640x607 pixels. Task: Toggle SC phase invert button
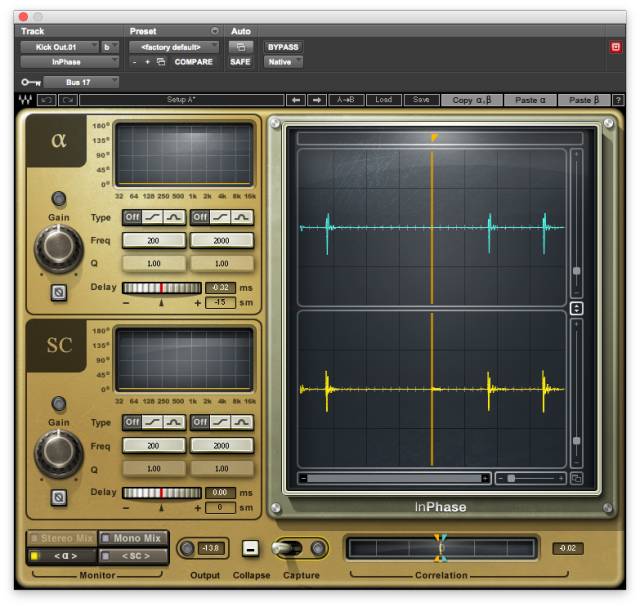pos(59,498)
